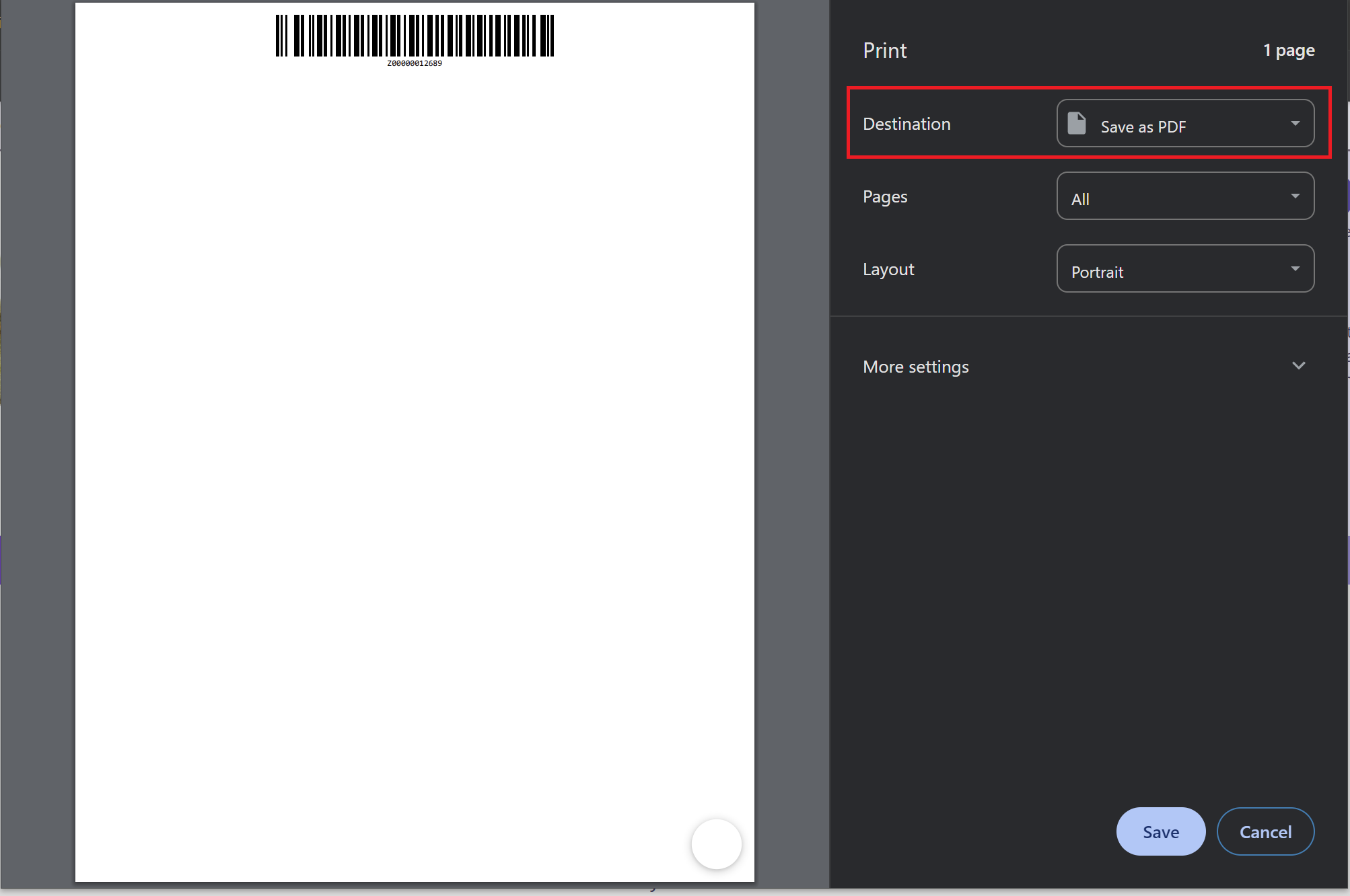Viewport: 1350px width, 896px height.
Task: Click the barcode number text Z00000012689
Action: pos(415,63)
